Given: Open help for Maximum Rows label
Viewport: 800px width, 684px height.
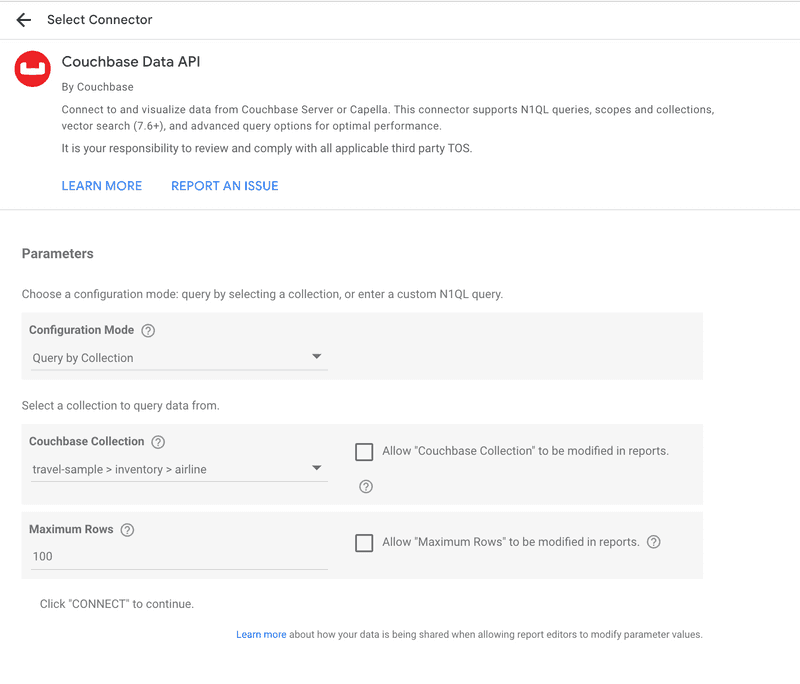Looking at the screenshot, I should [127, 530].
